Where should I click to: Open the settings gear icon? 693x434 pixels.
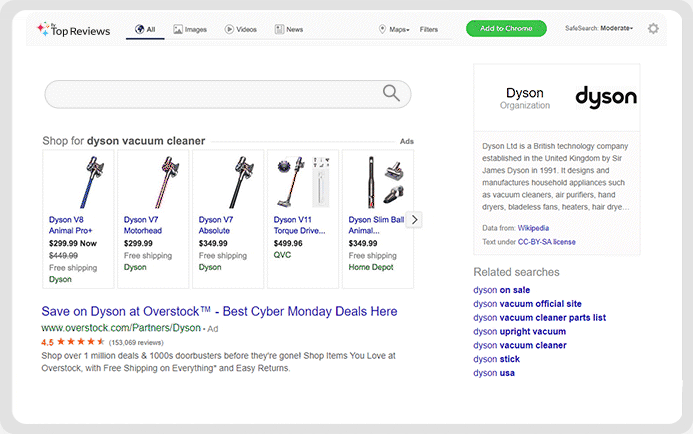653,29
